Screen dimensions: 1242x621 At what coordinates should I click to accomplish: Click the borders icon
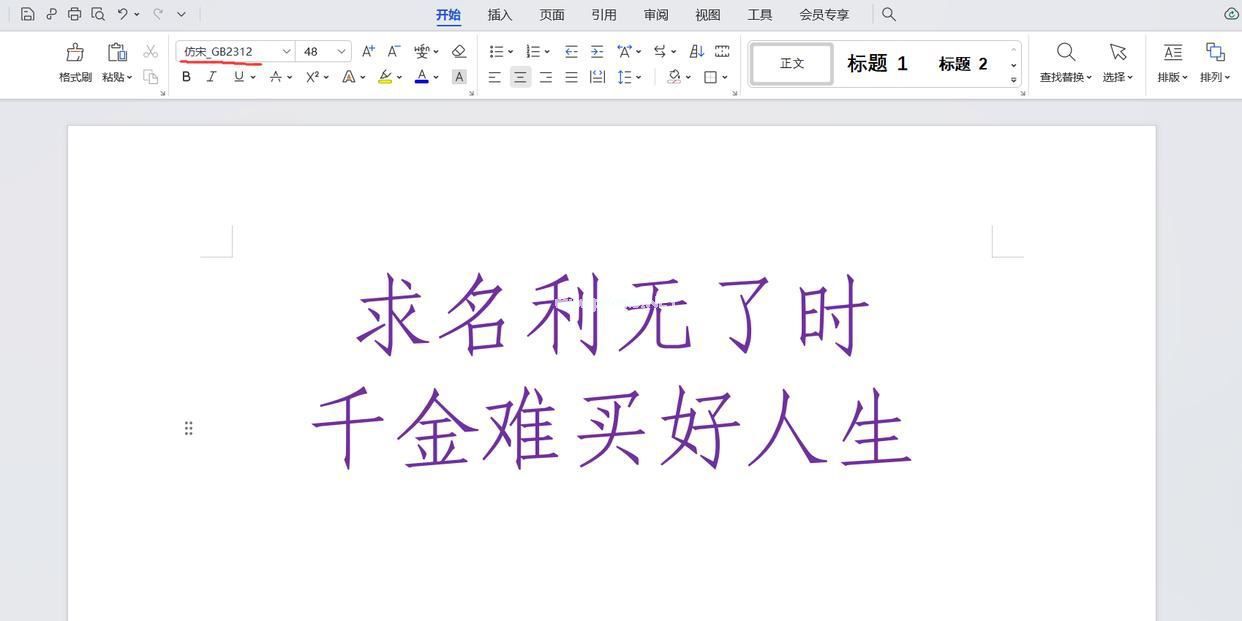point(711,77)
